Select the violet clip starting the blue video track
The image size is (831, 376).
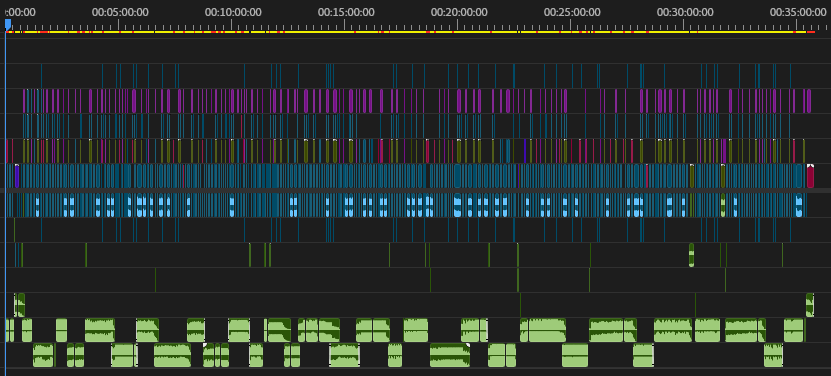pos(17,176)
